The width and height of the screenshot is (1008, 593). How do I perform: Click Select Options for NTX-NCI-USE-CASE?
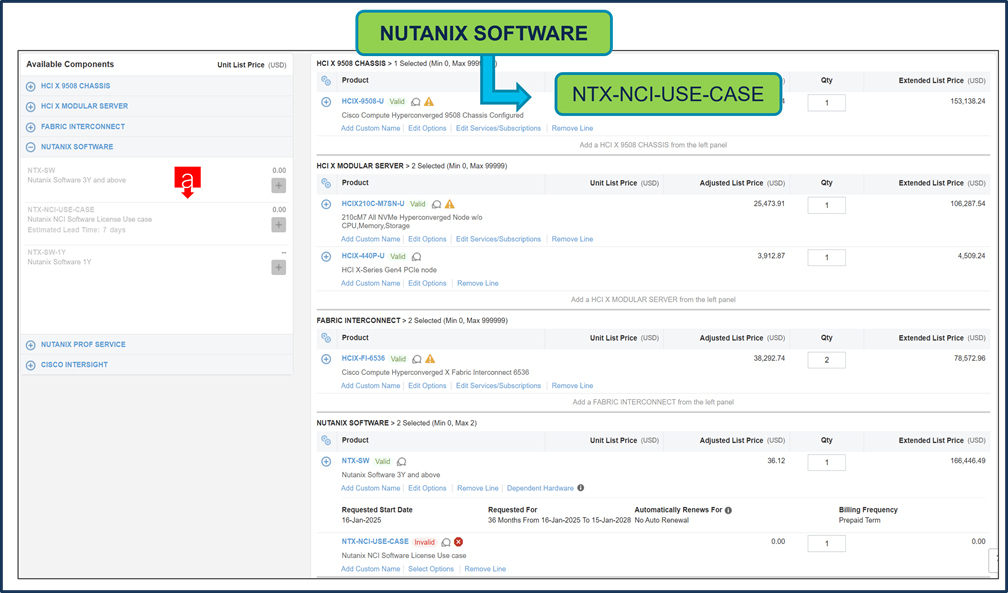(431, 569)
